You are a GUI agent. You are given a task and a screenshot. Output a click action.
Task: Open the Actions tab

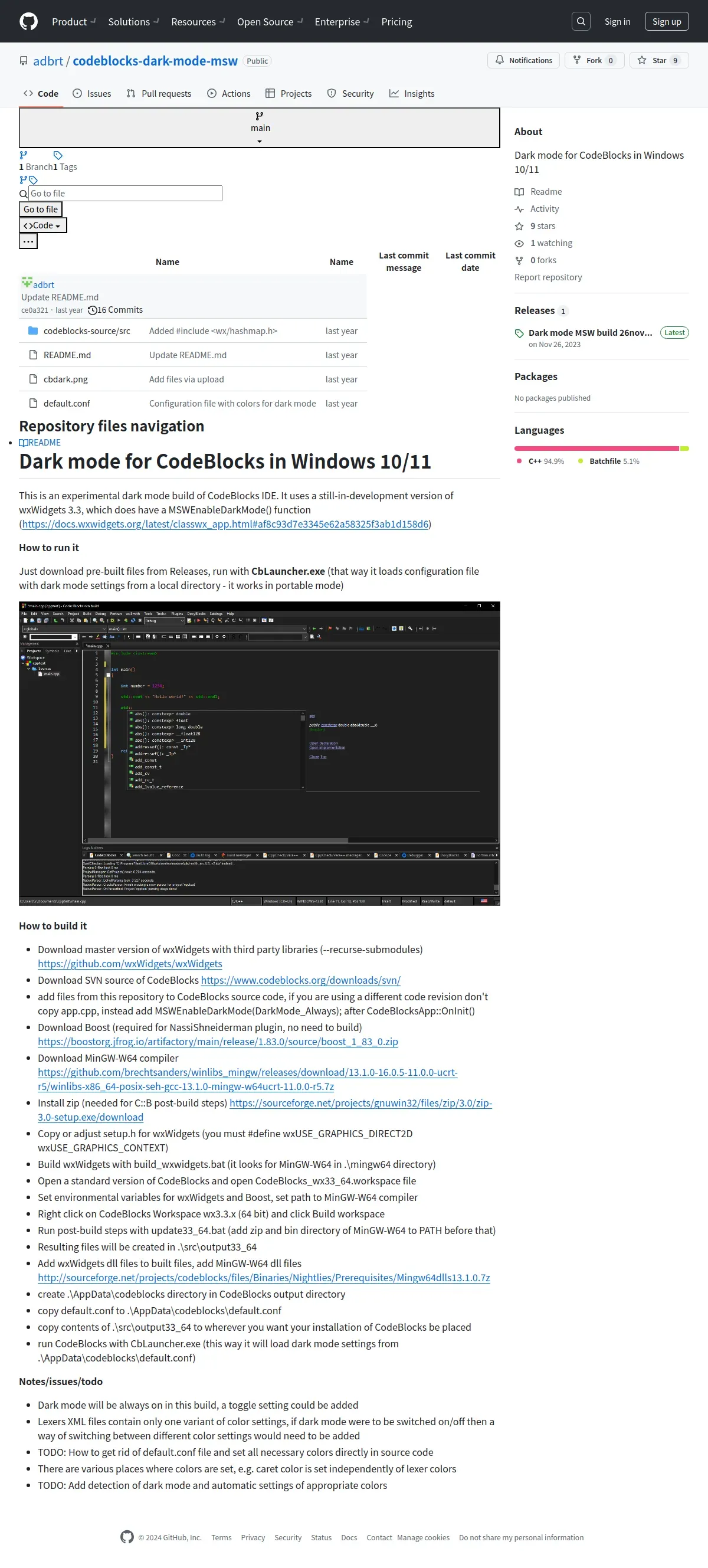[x=229, y=94]
